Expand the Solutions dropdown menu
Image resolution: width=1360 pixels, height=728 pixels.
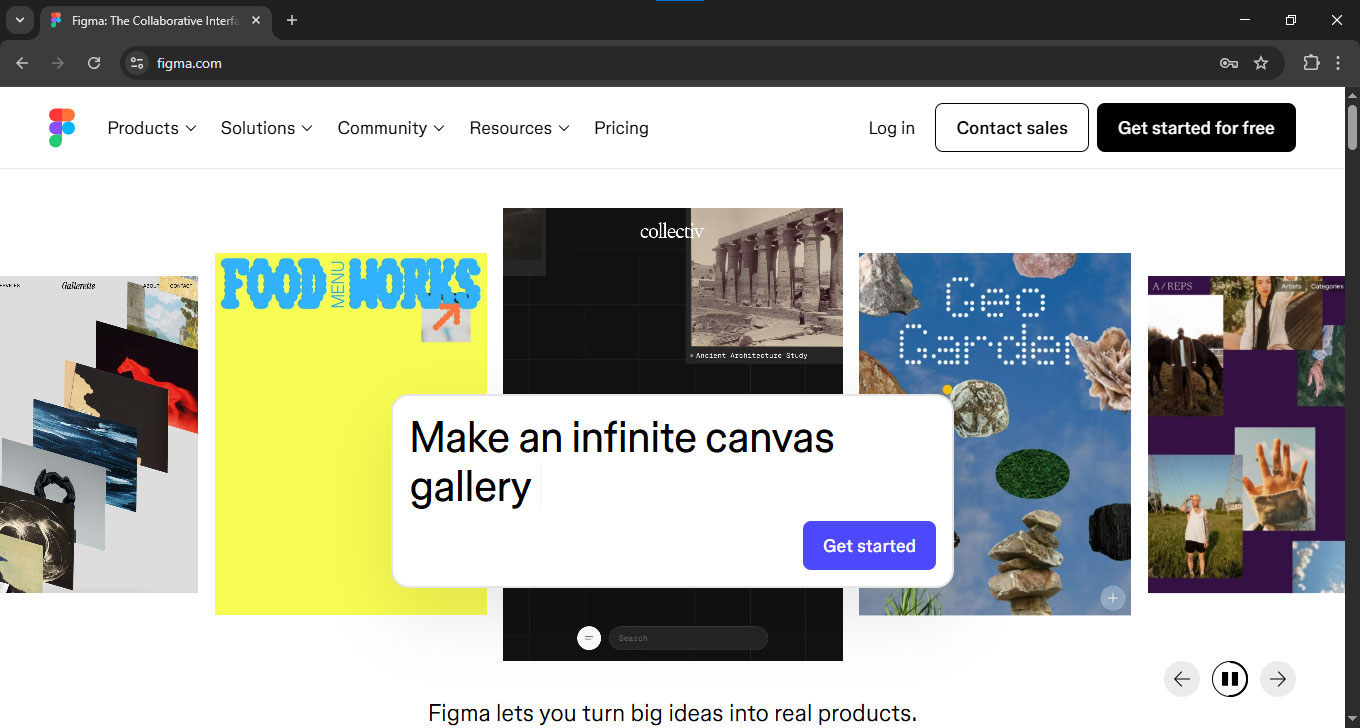click(266, 128)
